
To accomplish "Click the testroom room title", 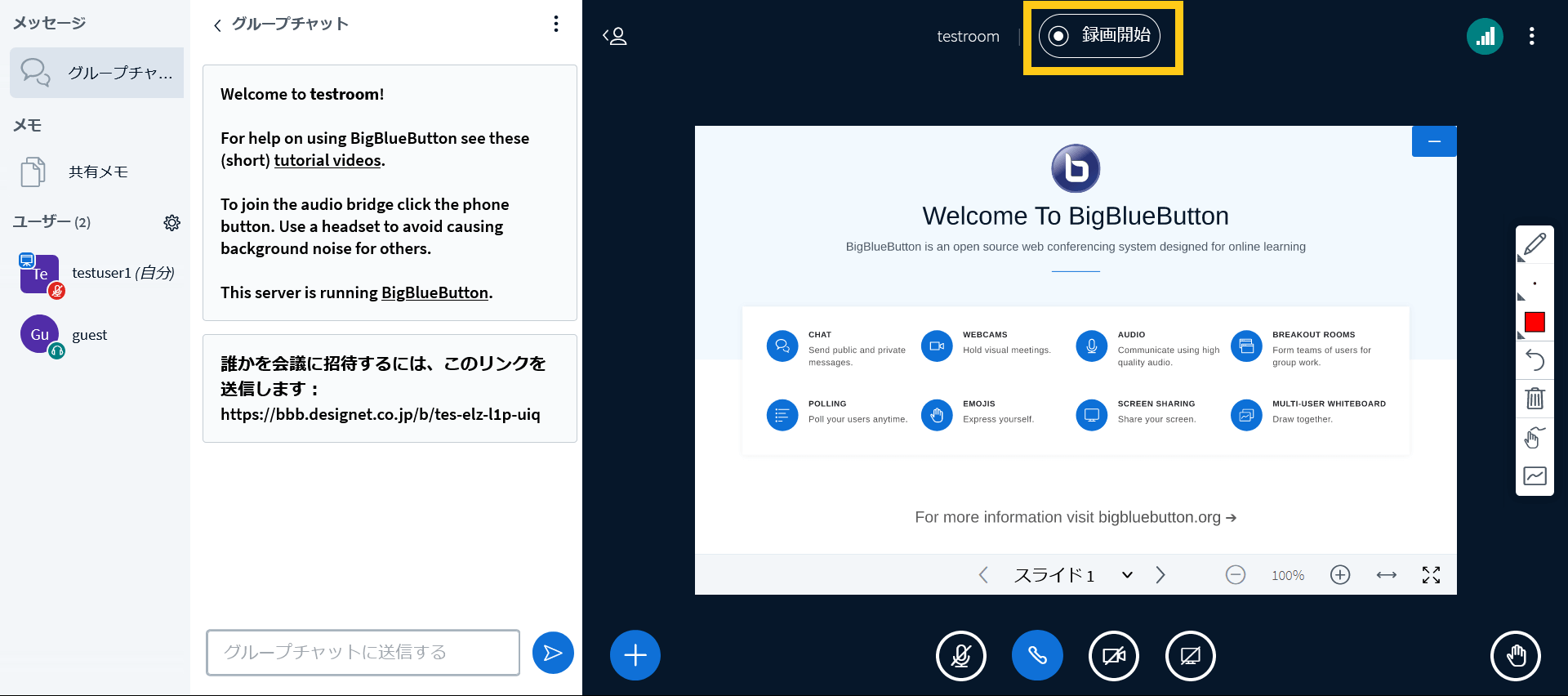I will (968, 37).
